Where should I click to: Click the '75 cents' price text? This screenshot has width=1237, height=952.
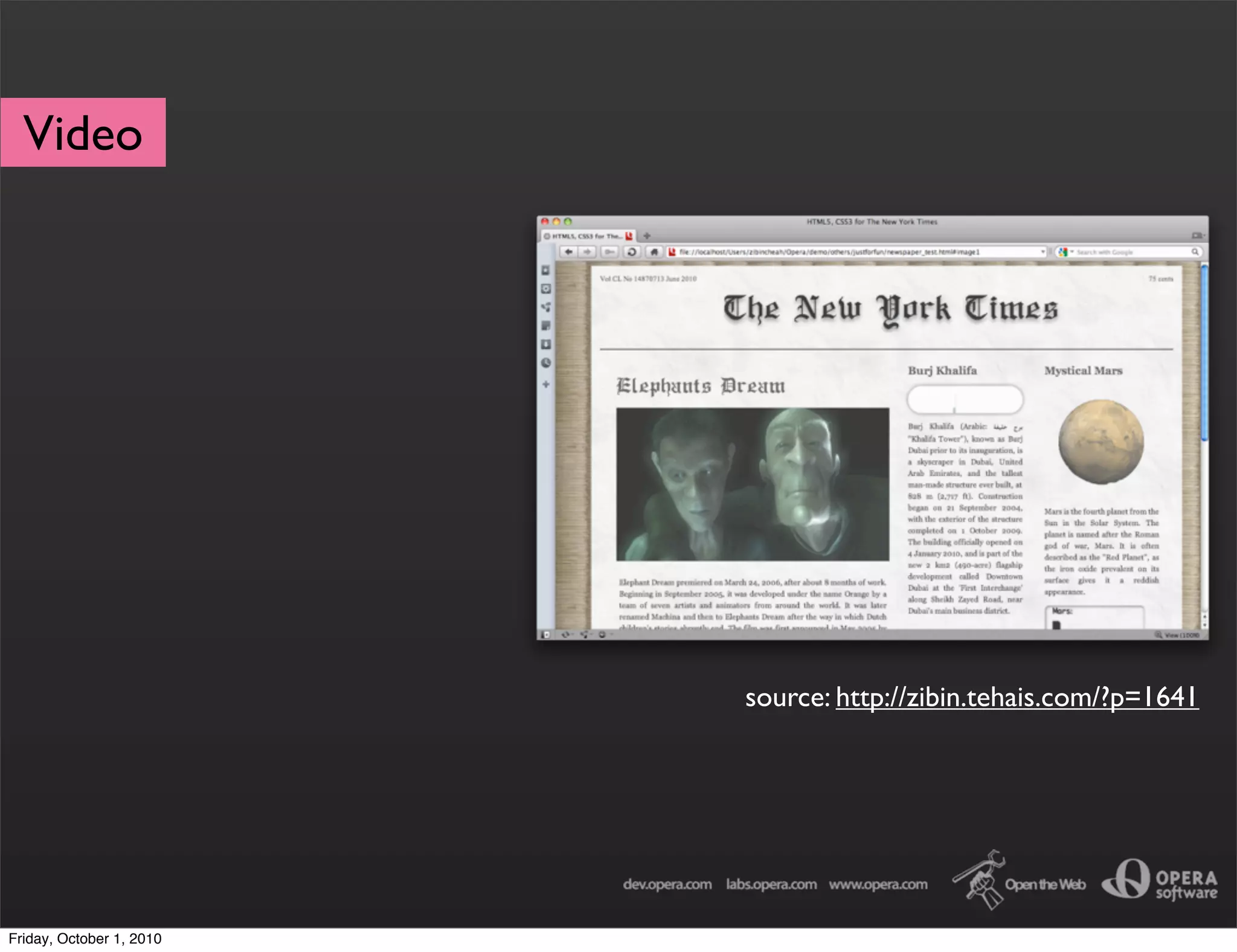coord(1161,278)
